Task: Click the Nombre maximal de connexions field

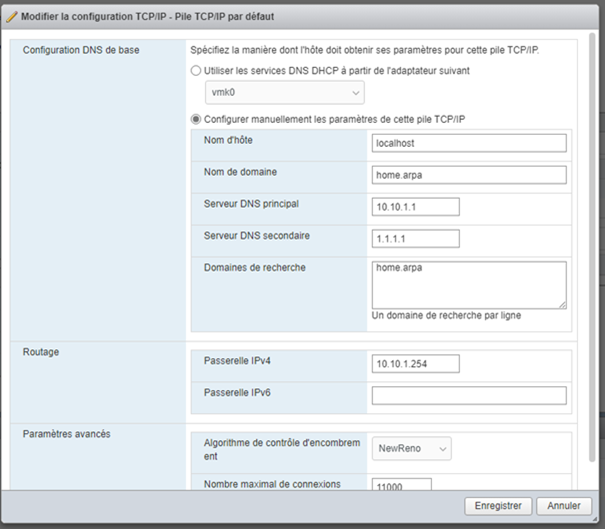Action: (x=401, y=485)
